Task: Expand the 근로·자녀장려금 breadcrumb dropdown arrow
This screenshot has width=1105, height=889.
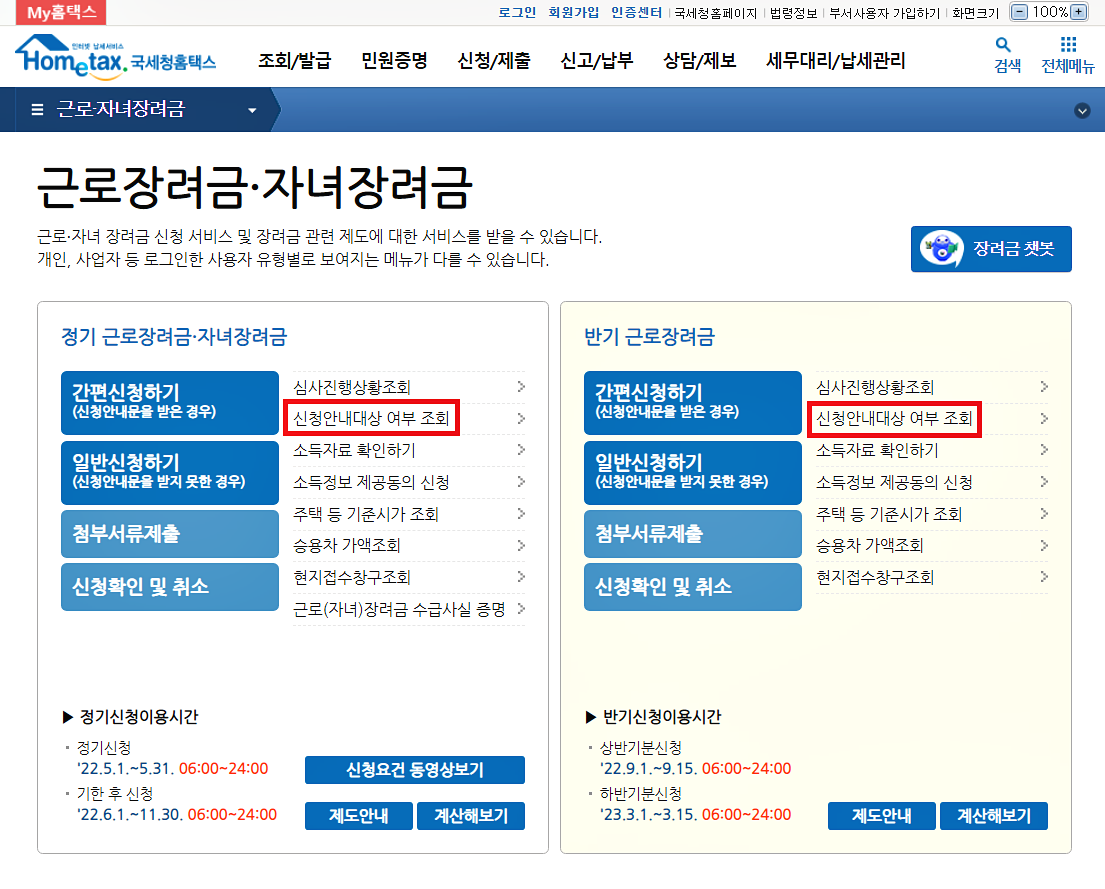Action: (x=252, y=110)
